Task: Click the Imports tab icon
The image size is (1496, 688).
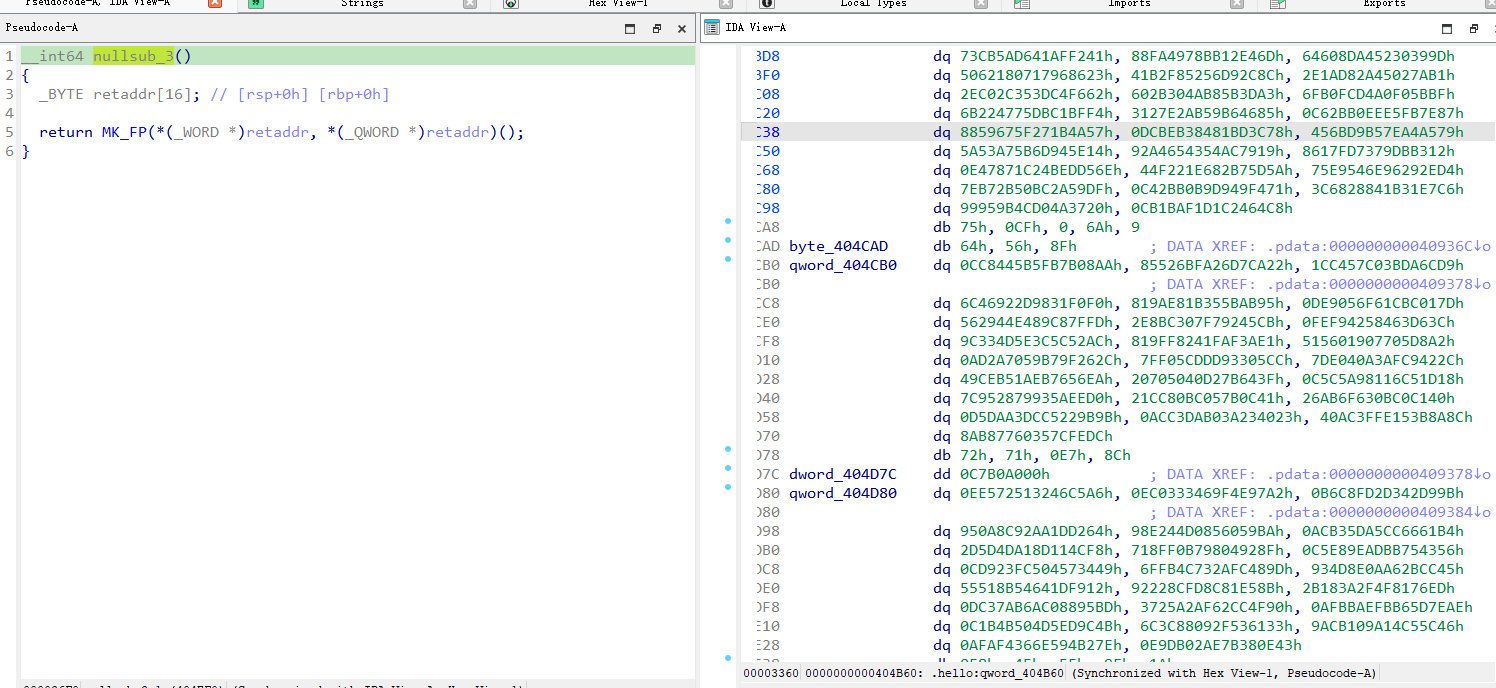Action: point(1022,4)
